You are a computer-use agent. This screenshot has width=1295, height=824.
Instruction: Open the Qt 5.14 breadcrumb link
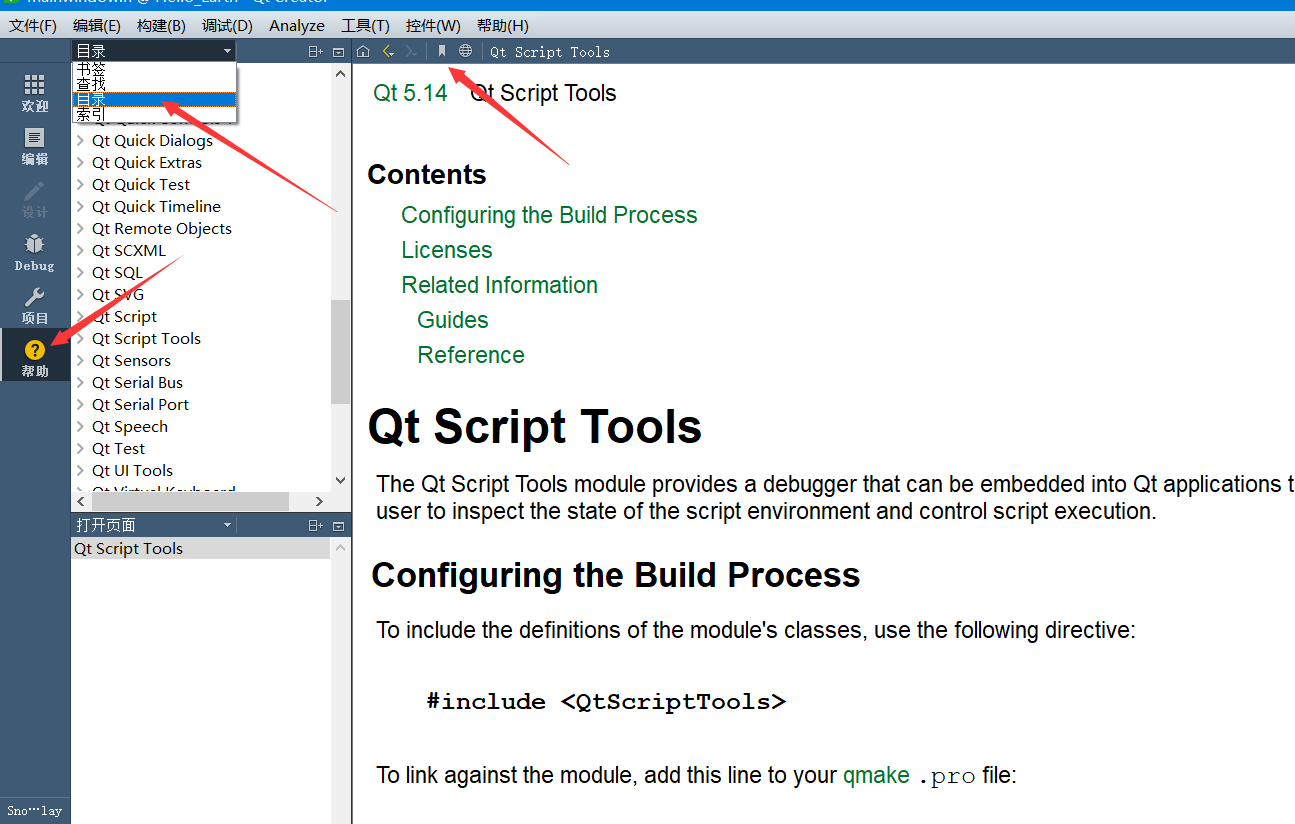(x=410, y=93)
